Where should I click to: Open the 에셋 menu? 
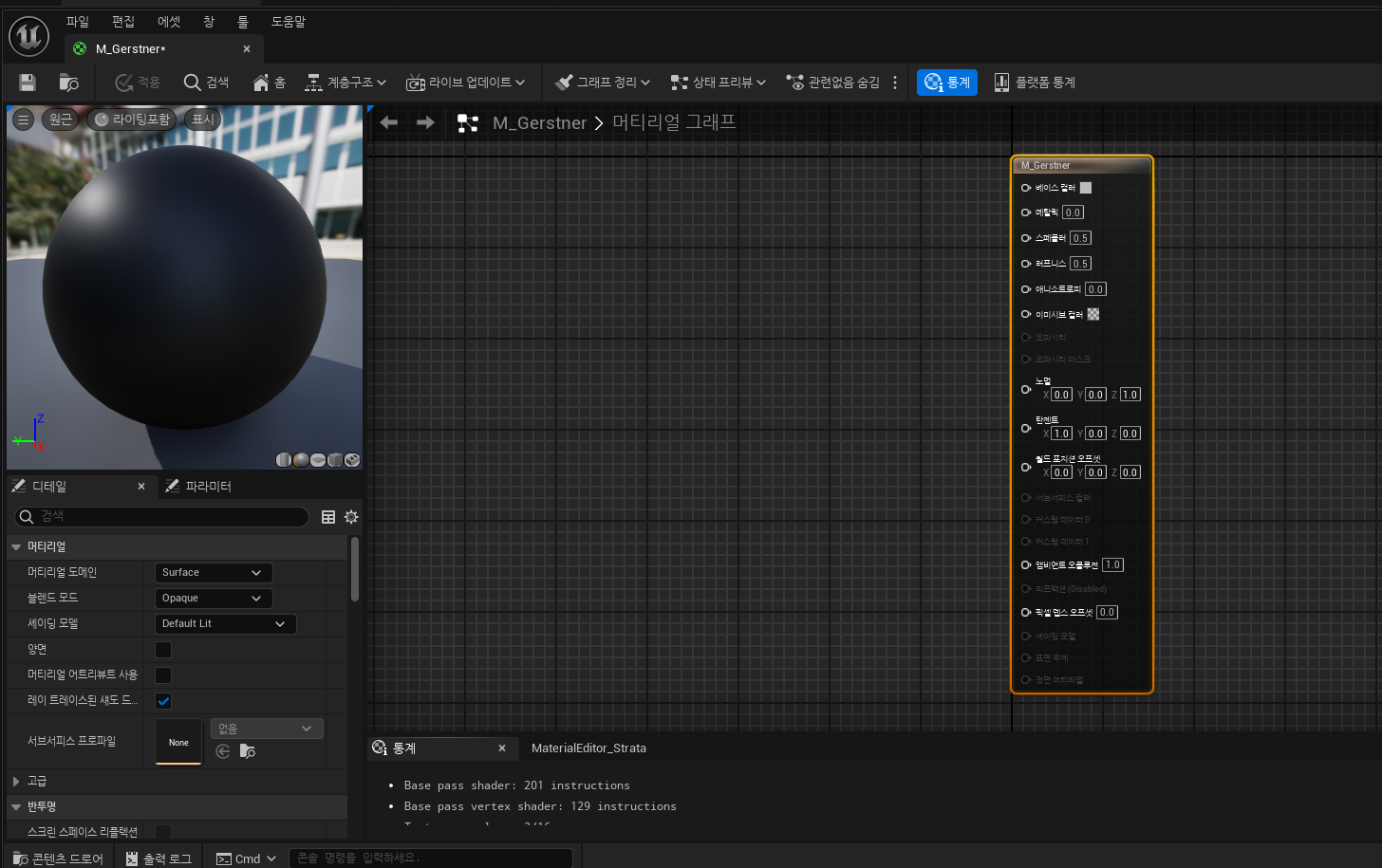pyautogui.click(x=169, y=21)
